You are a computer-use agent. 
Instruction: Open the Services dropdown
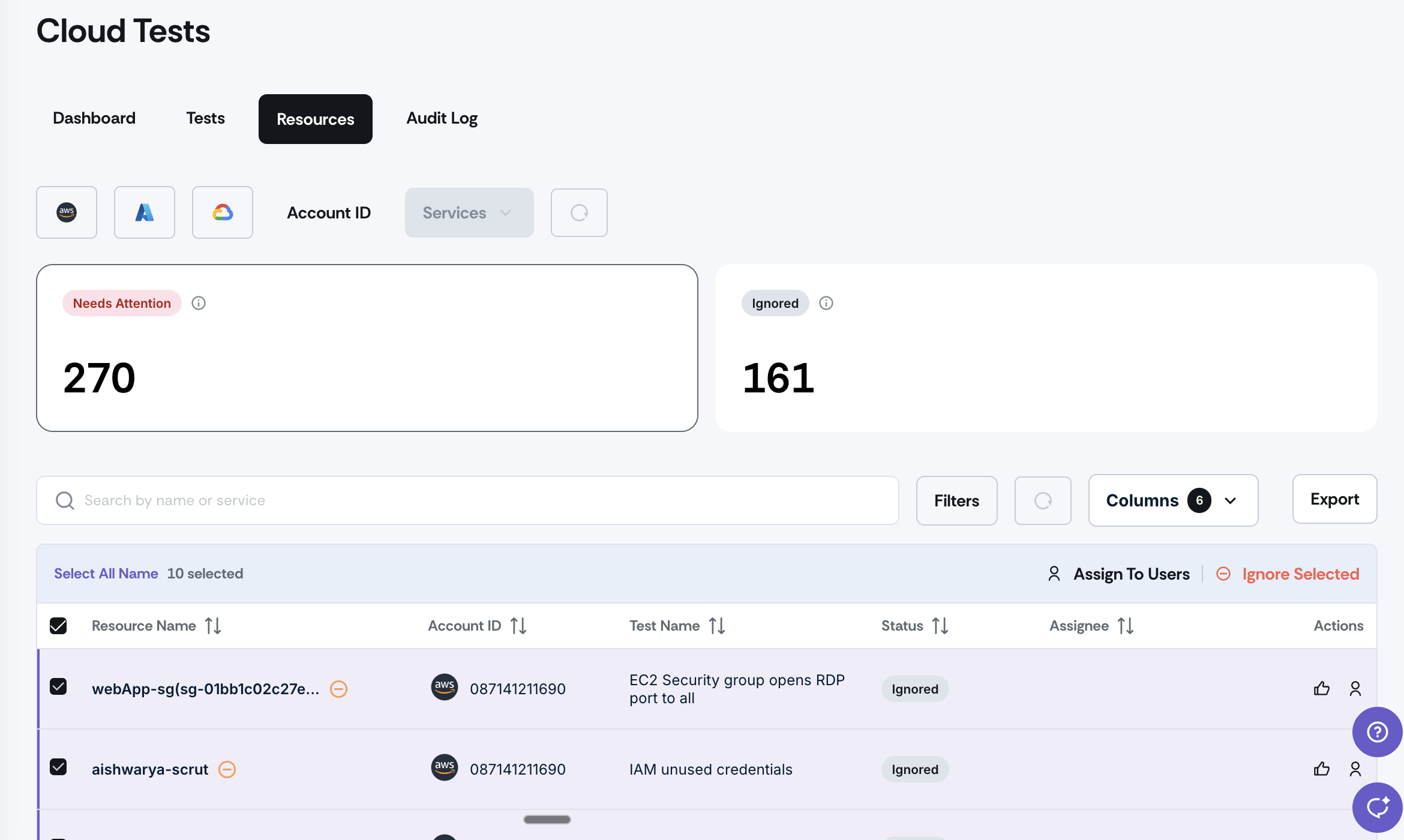[x=469, y=212]
